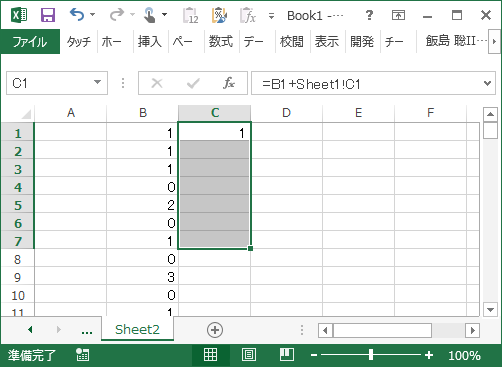Select row 1 header
The height and width of the screenshot is (367, 502).
point(17,133)
